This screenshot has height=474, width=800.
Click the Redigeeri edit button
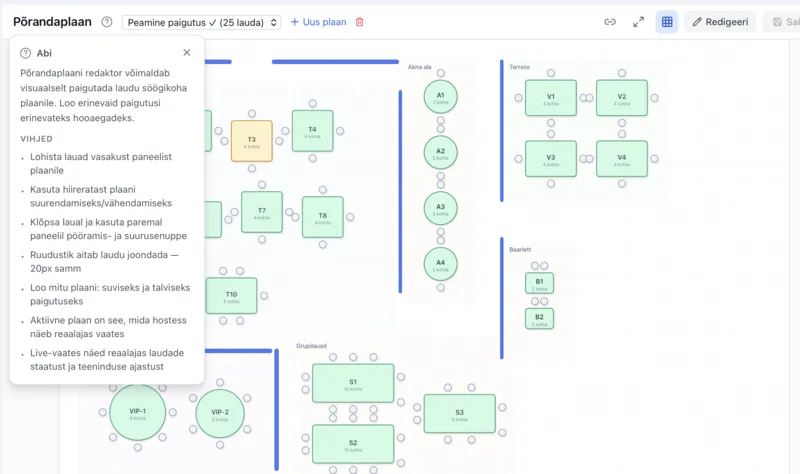(720, 22)
